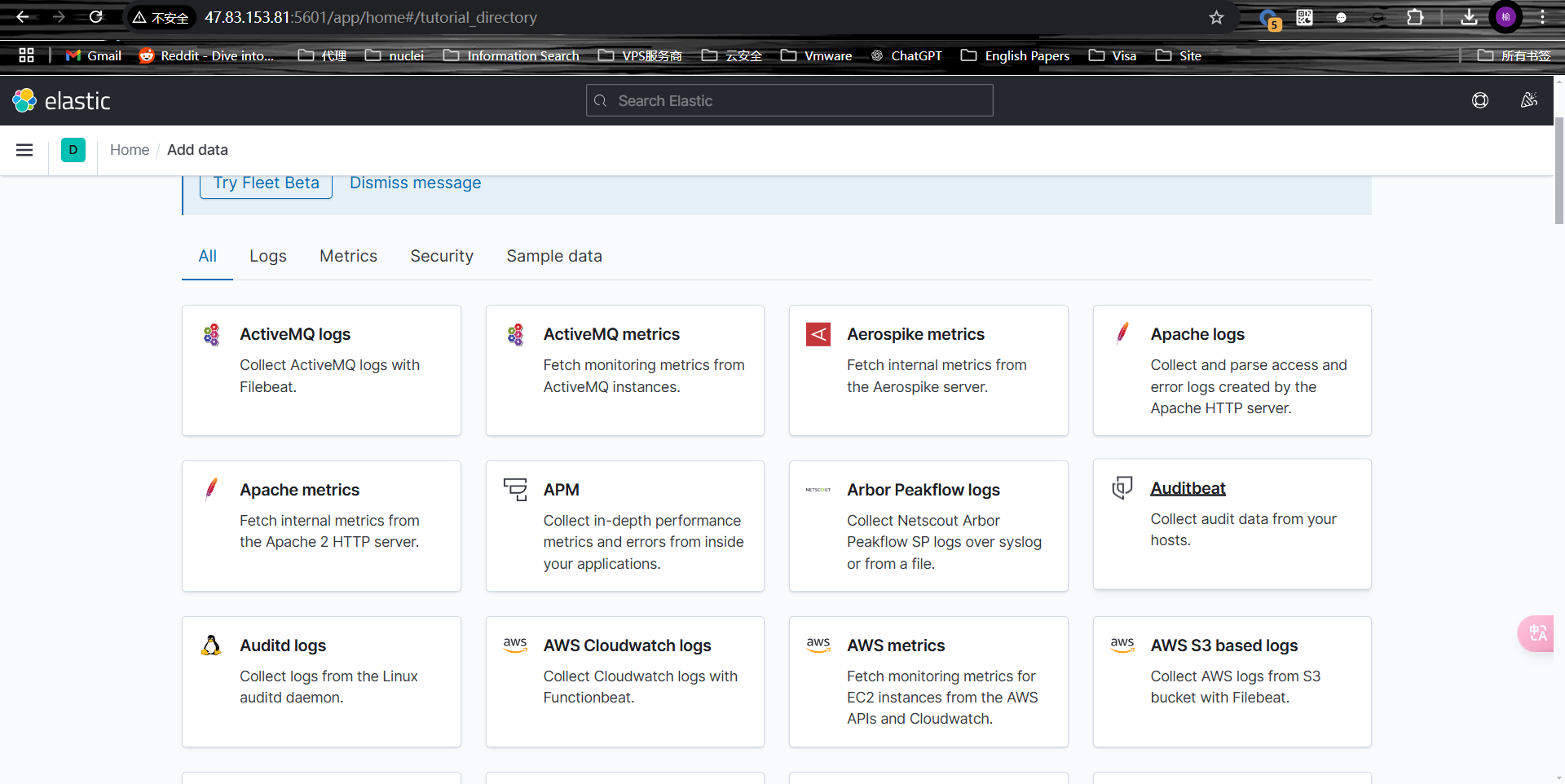This screenshot has height=784, width=1565.
Task: Open the Visa bookmark folder
Action: (x=1113, y=55)
